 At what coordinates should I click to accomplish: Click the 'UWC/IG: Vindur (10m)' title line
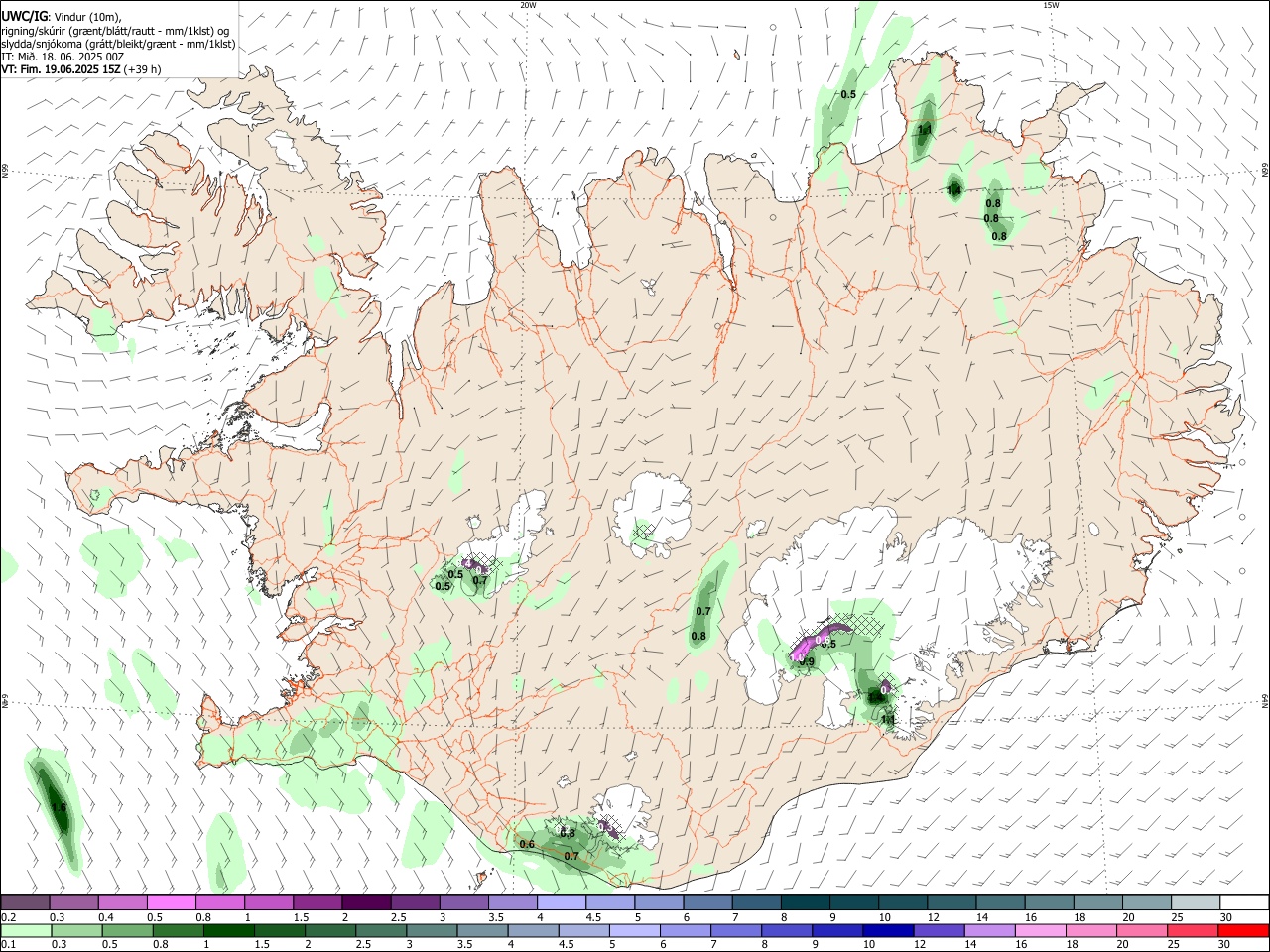(x=62, y=16)
